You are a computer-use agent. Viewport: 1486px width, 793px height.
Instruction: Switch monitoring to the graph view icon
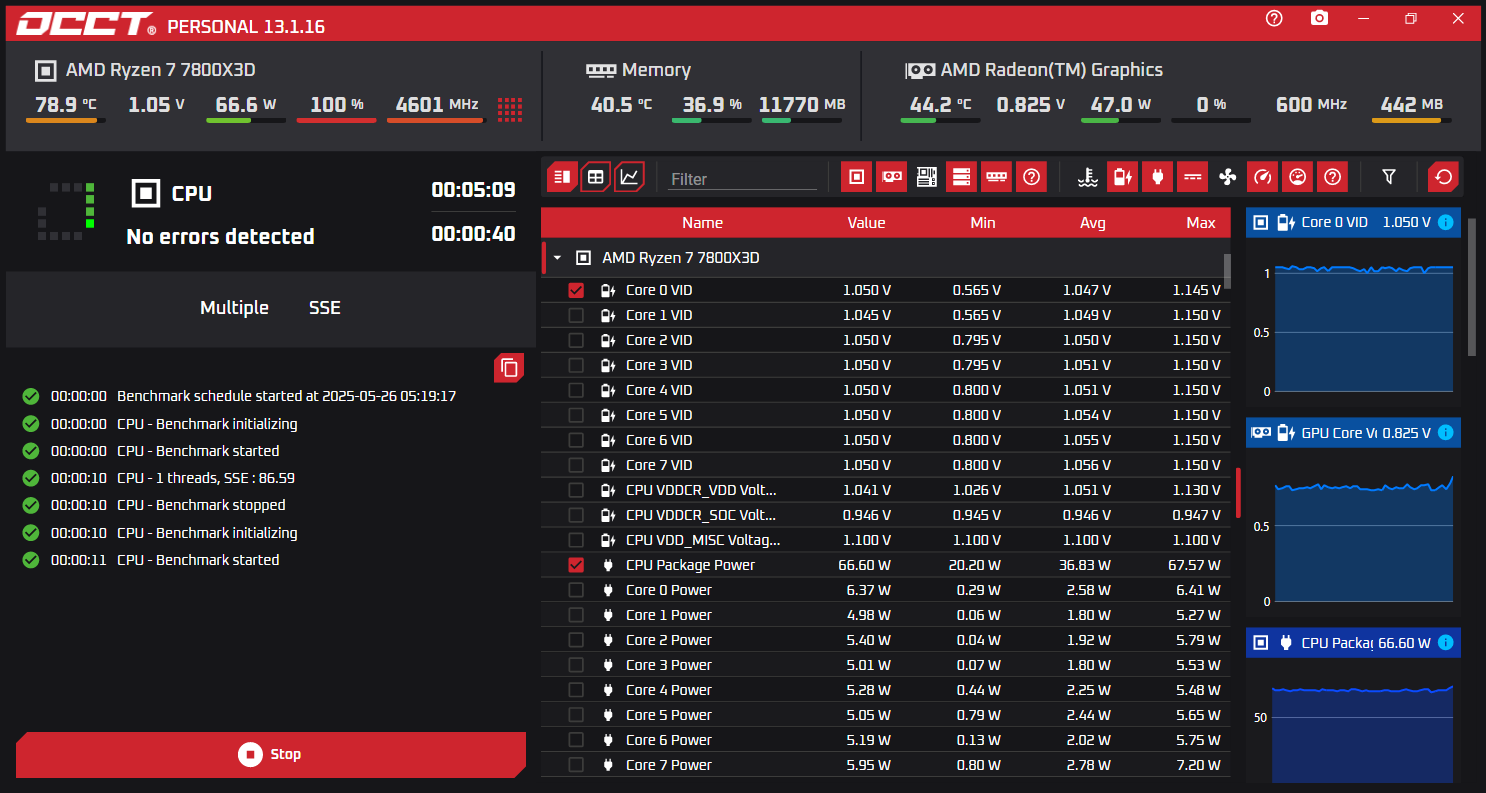(x=629, y=177)
